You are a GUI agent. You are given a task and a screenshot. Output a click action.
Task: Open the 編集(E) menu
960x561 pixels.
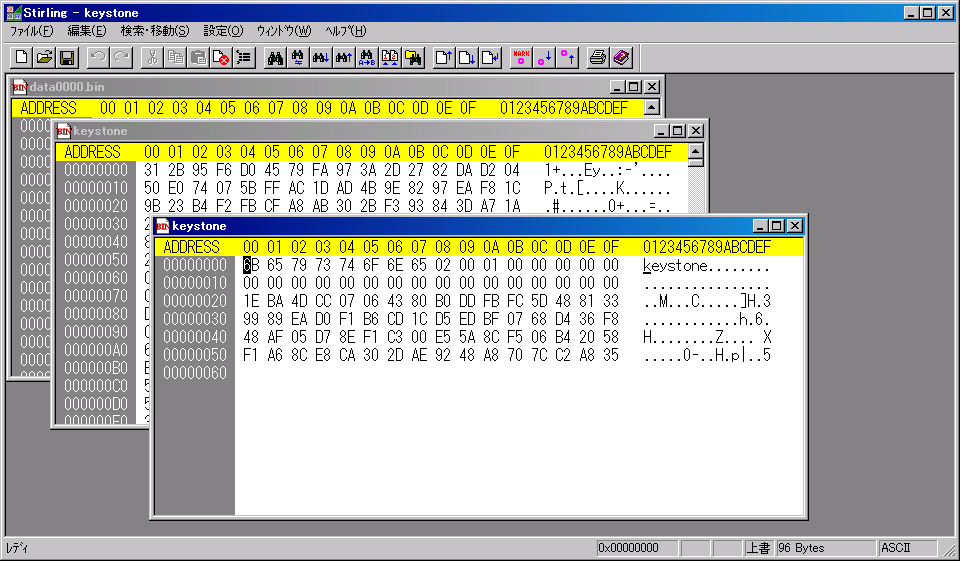[x=87, y=31]
